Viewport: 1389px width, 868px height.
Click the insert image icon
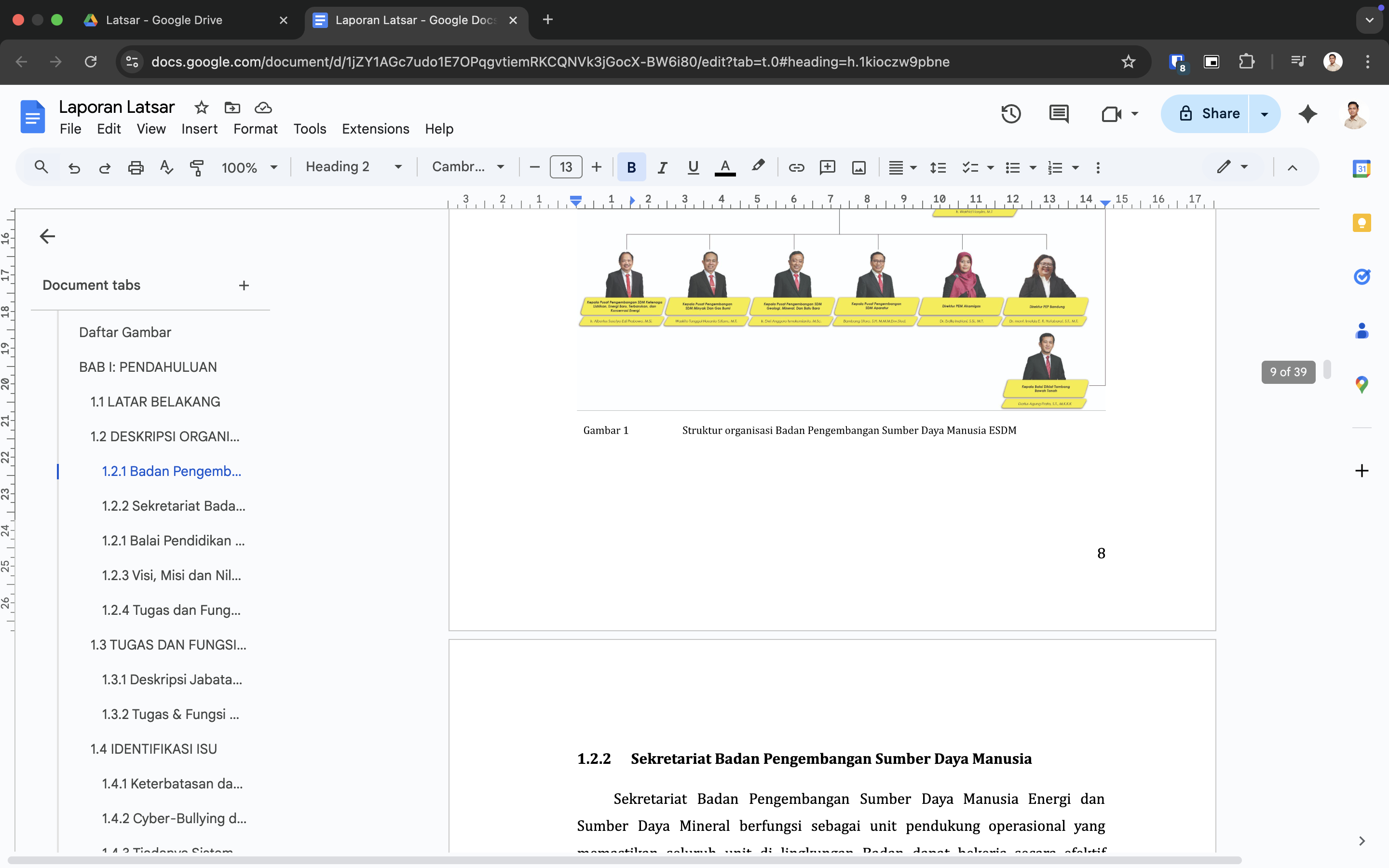click(858, 167)
